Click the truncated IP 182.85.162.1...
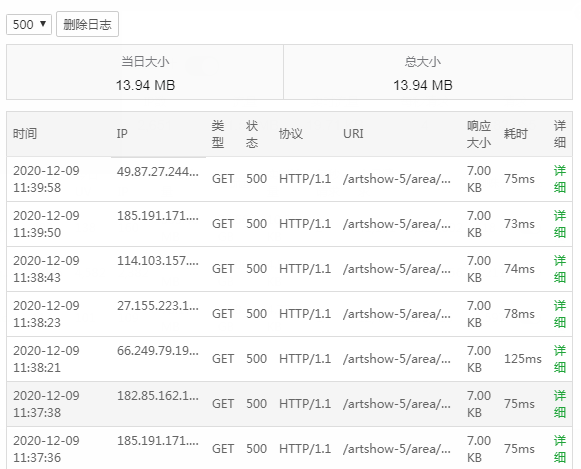Screen dimensions: 581x469 pos(158,396)
